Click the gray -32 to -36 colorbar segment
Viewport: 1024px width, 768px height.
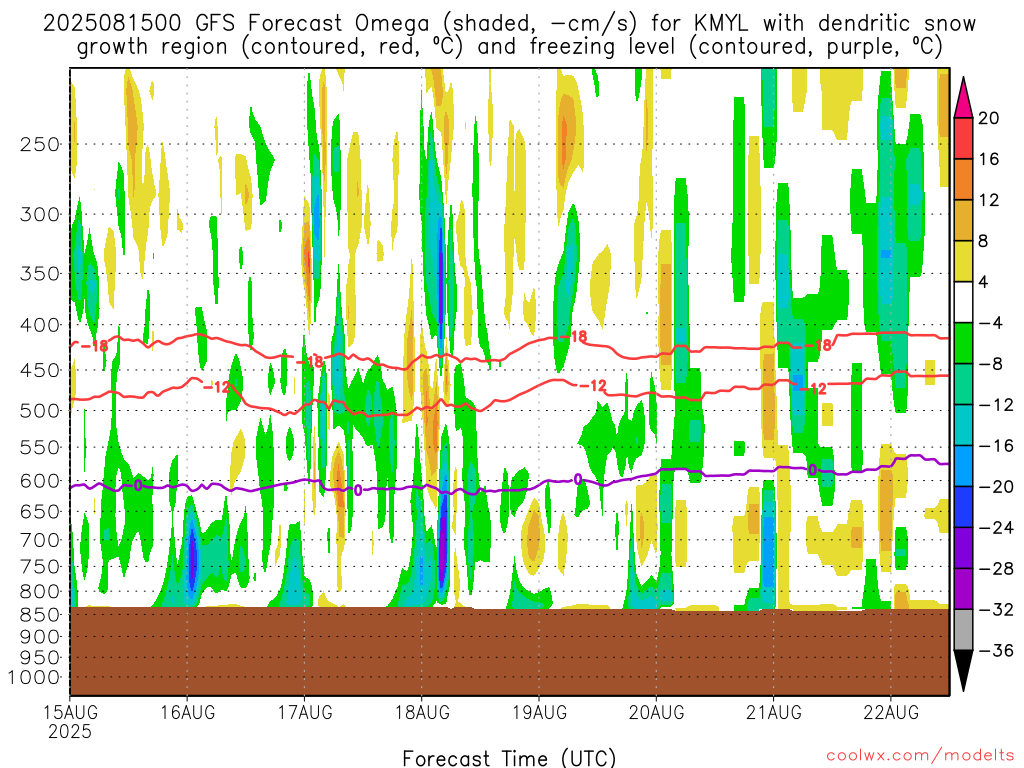tap(963, 630)
